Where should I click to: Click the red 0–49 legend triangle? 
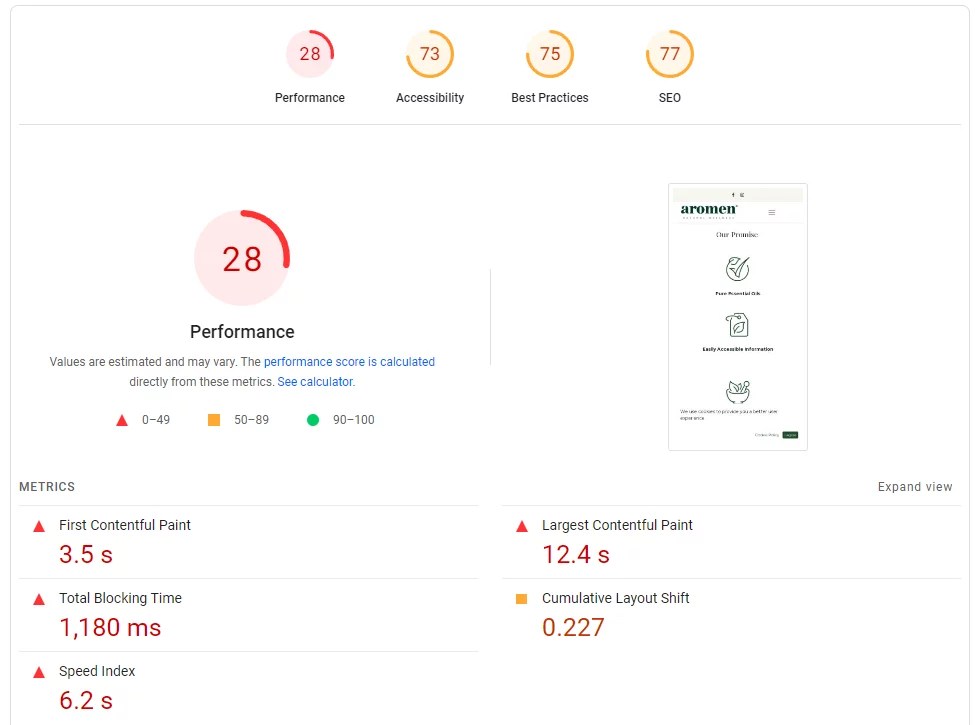pos(122,420)
